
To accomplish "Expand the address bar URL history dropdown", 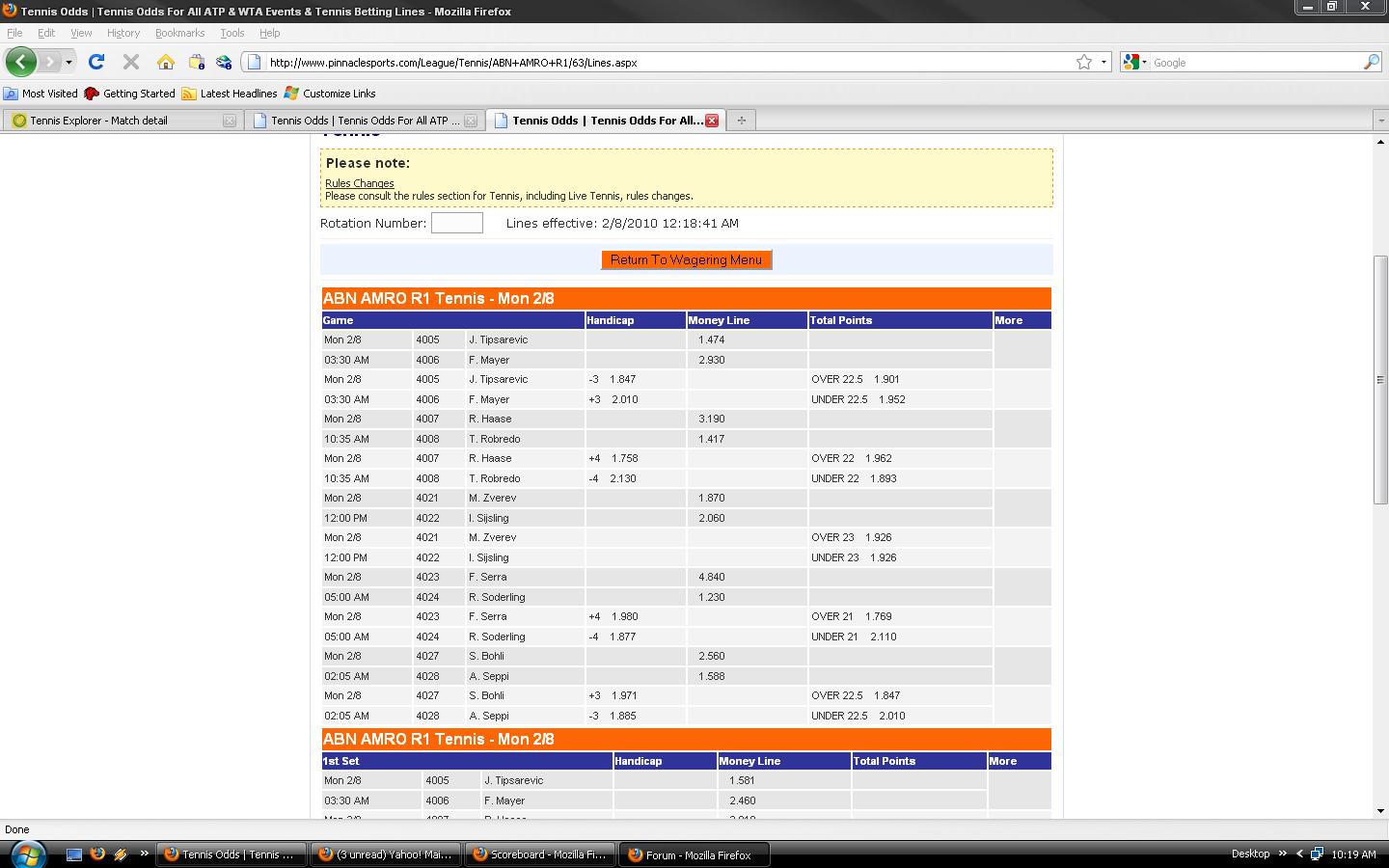I will pos(1103,62).
